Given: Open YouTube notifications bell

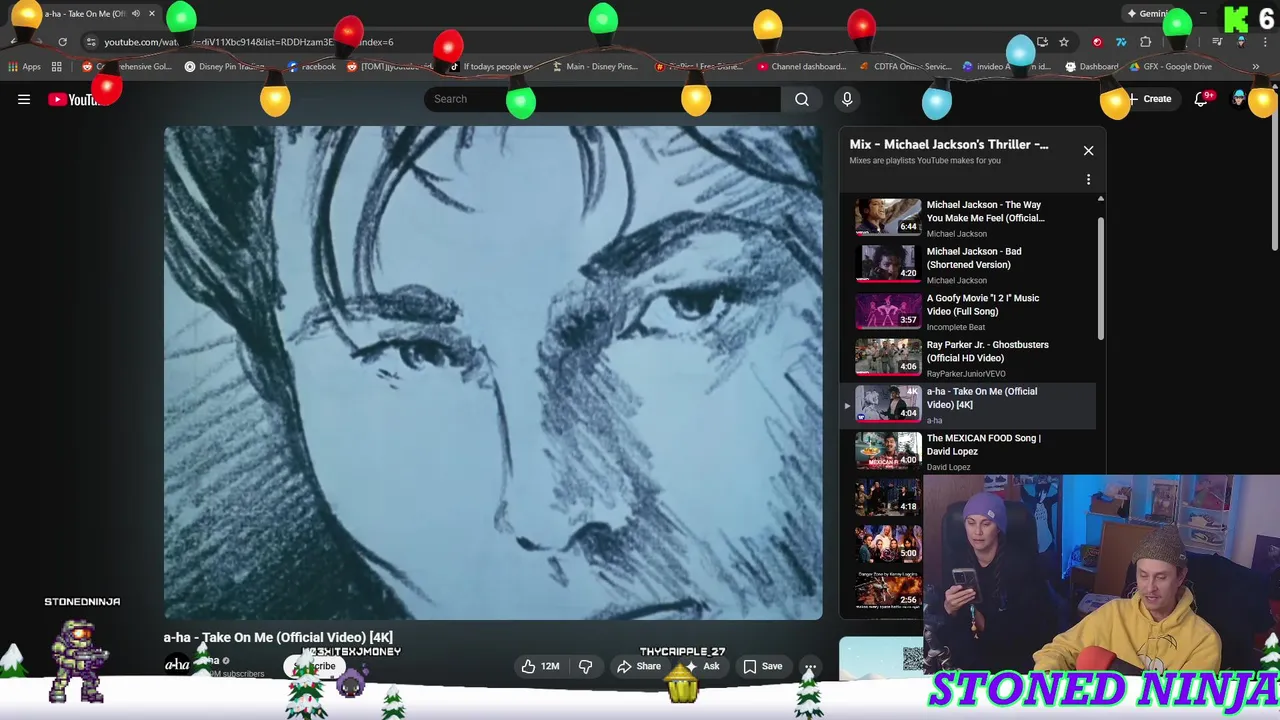Looking at the screenshot, I should (1201, 99).
